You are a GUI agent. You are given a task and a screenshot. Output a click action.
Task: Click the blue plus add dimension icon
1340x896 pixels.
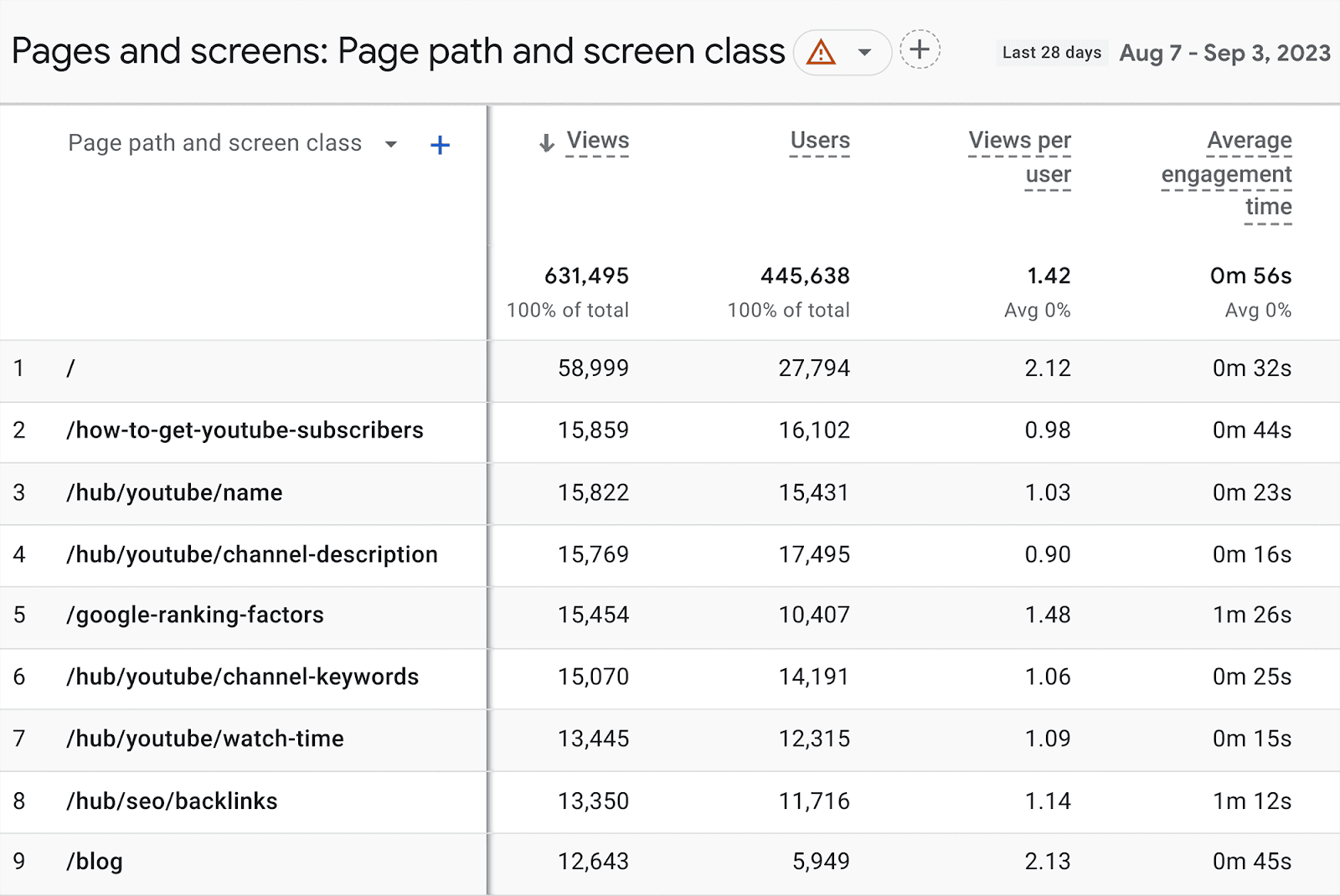pos(440,146)
